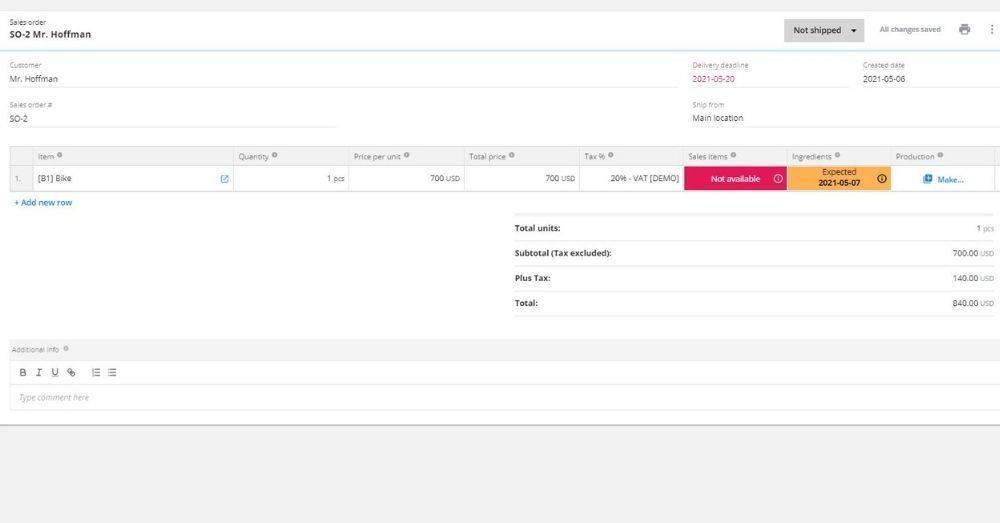Show help for Item column
This screenshot has height=523, width=1000.
(60, 155)
